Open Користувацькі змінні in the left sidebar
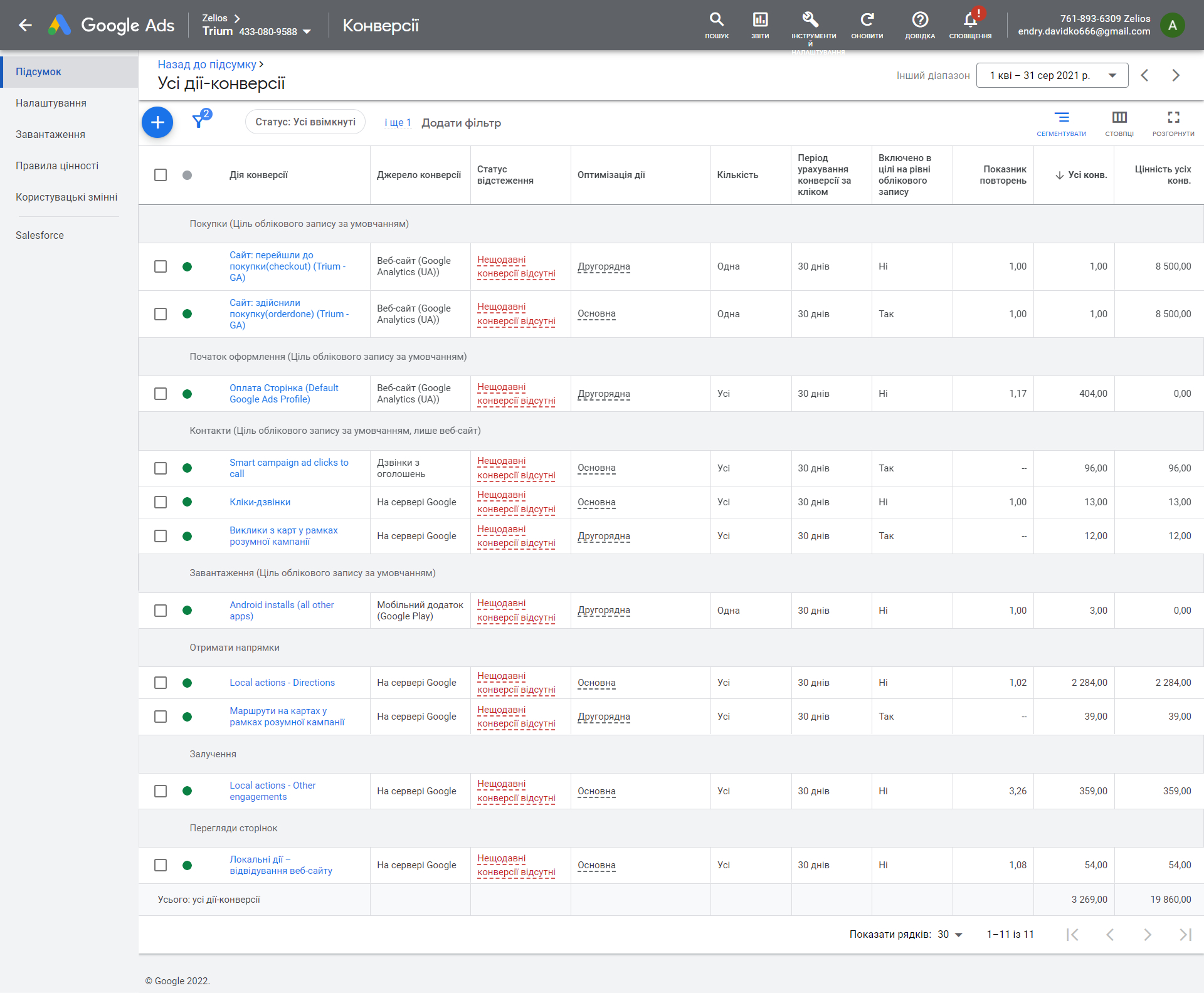Image resolution: width=1204 pixels, height=993 pixels. pyautogui.click(x=69, y=197)
